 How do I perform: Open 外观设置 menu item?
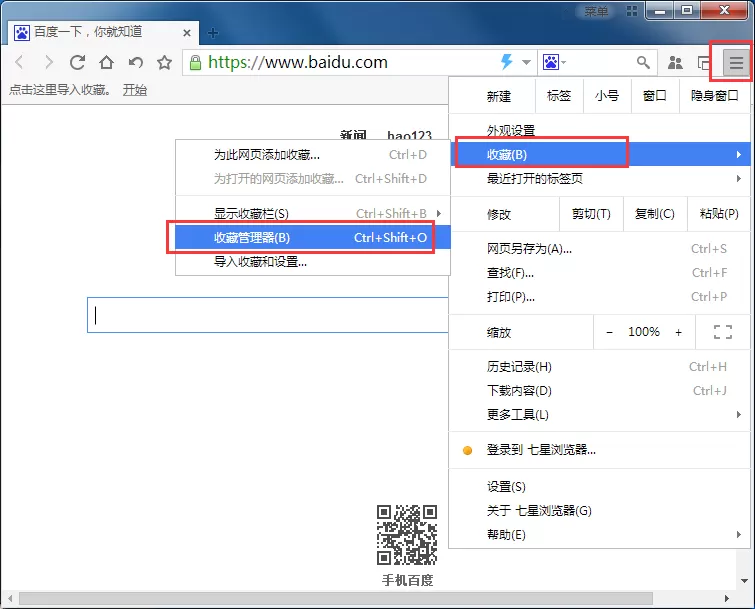point(599,130)
